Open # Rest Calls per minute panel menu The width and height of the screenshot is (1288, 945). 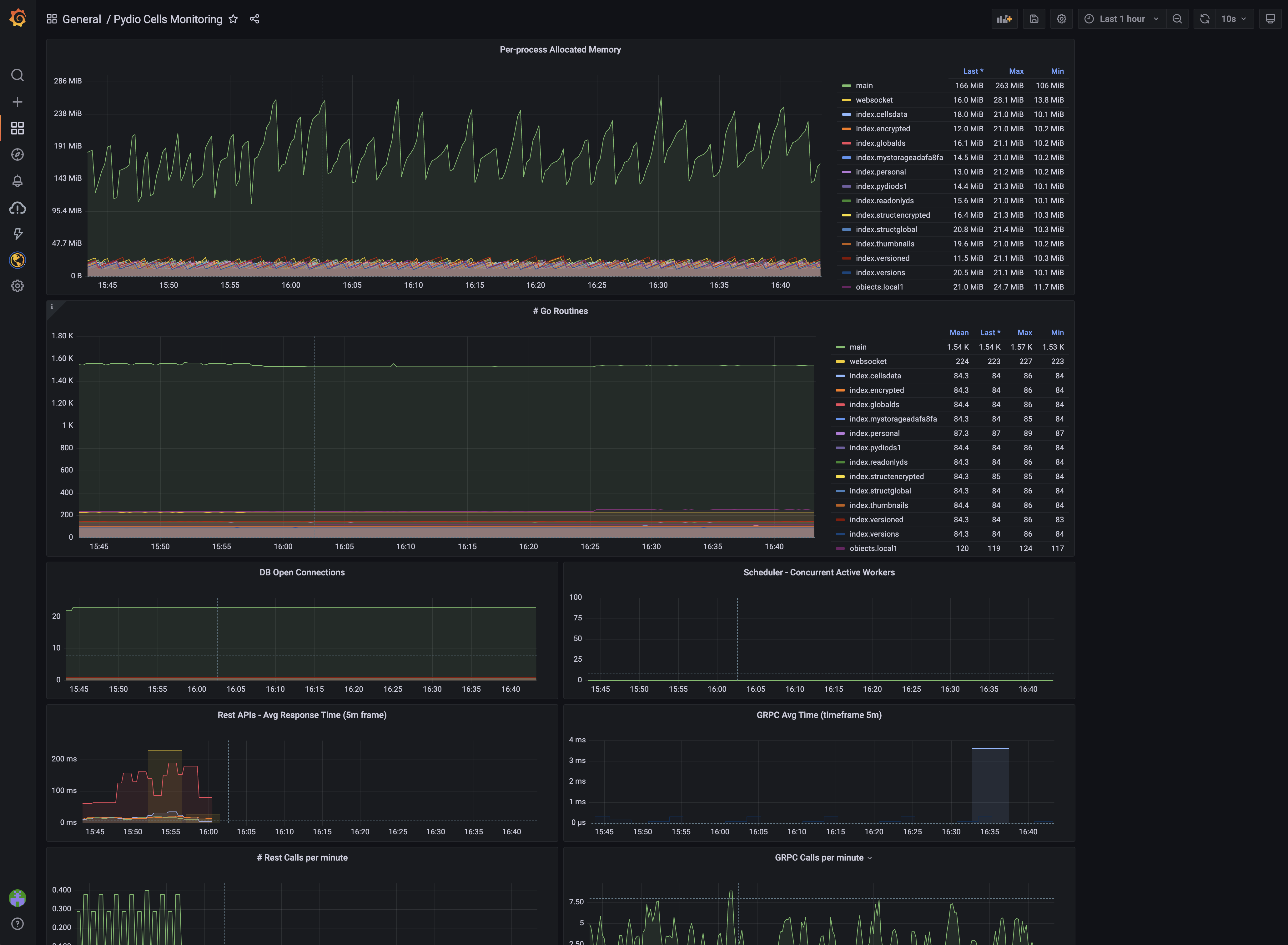point(302,857)
